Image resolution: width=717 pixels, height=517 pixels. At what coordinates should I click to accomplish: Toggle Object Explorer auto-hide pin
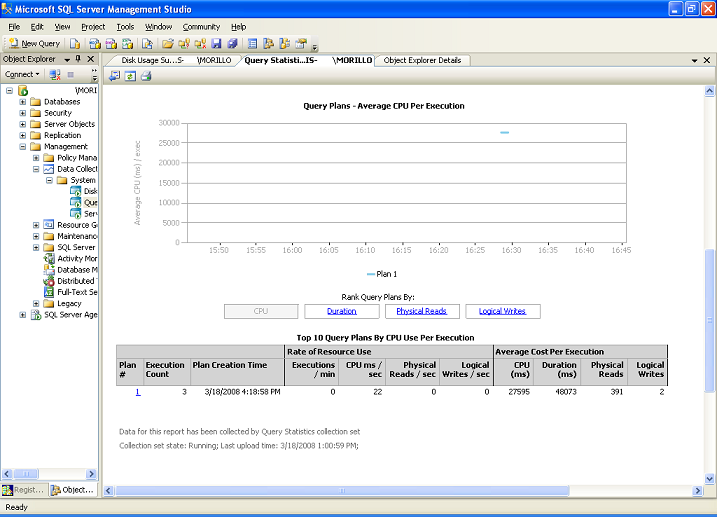tap(78, 59)
